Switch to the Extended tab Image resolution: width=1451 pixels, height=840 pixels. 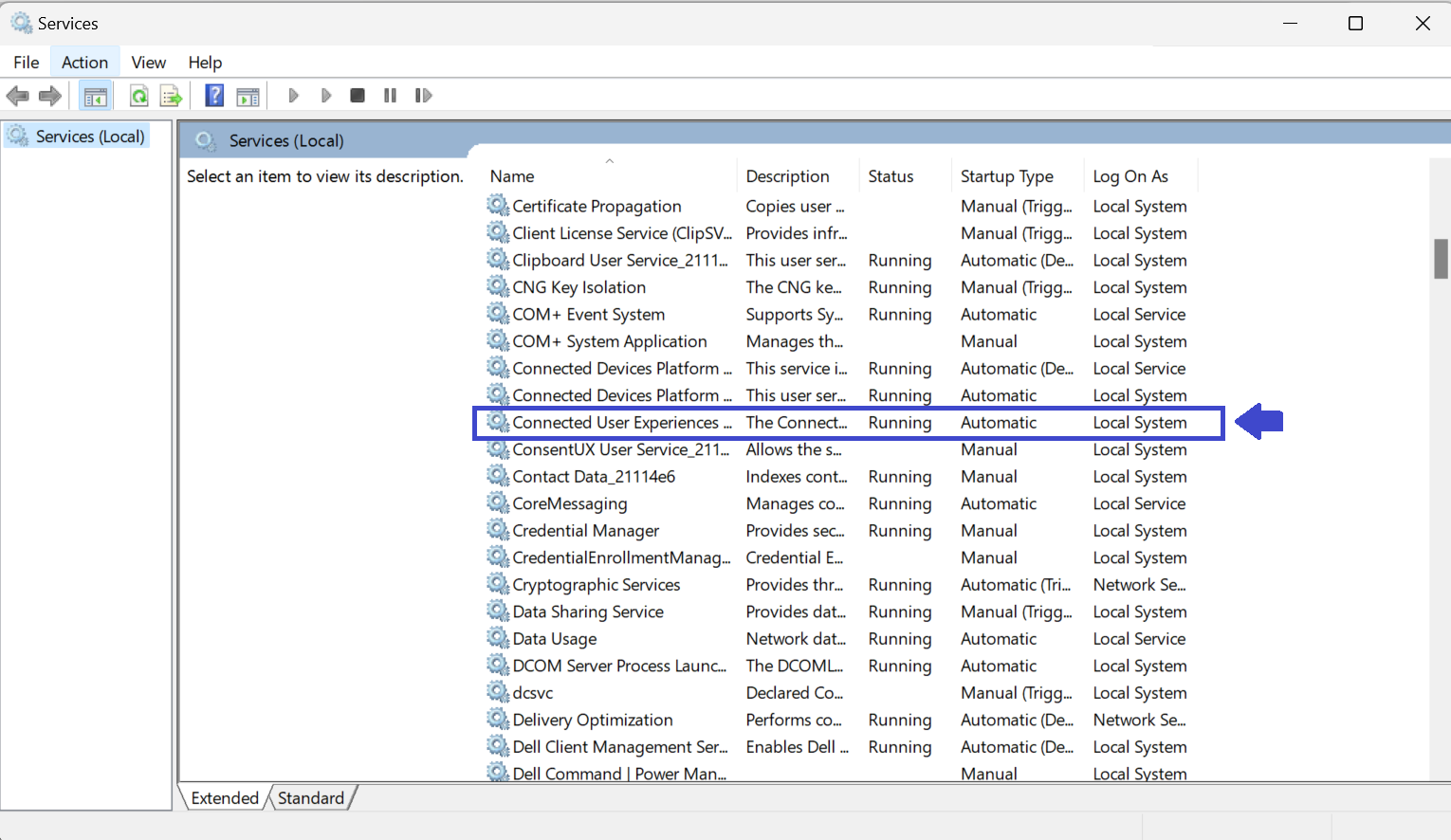coord(225,798)
